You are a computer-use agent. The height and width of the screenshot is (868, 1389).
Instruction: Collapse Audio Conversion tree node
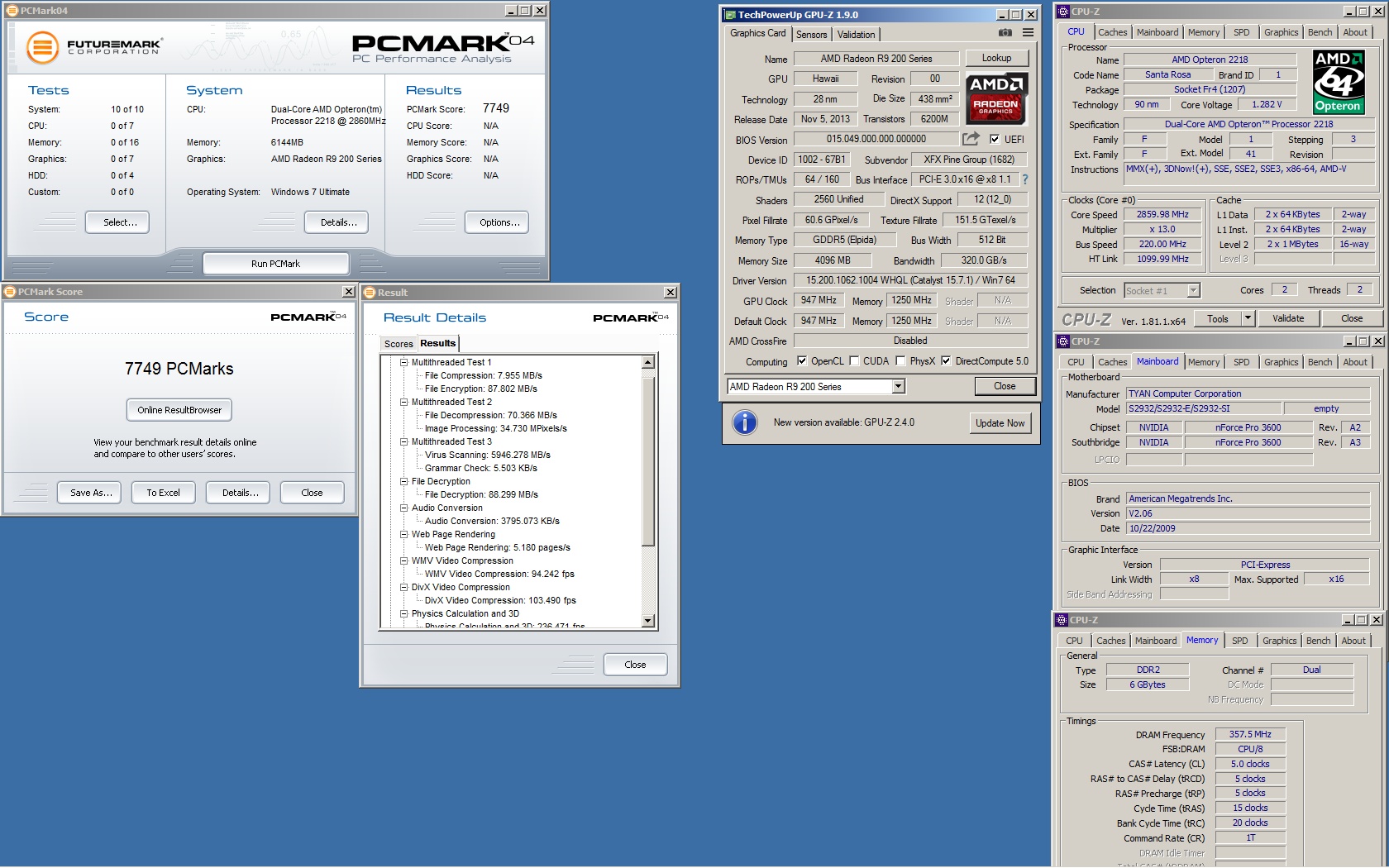click(x=404, y=508)
